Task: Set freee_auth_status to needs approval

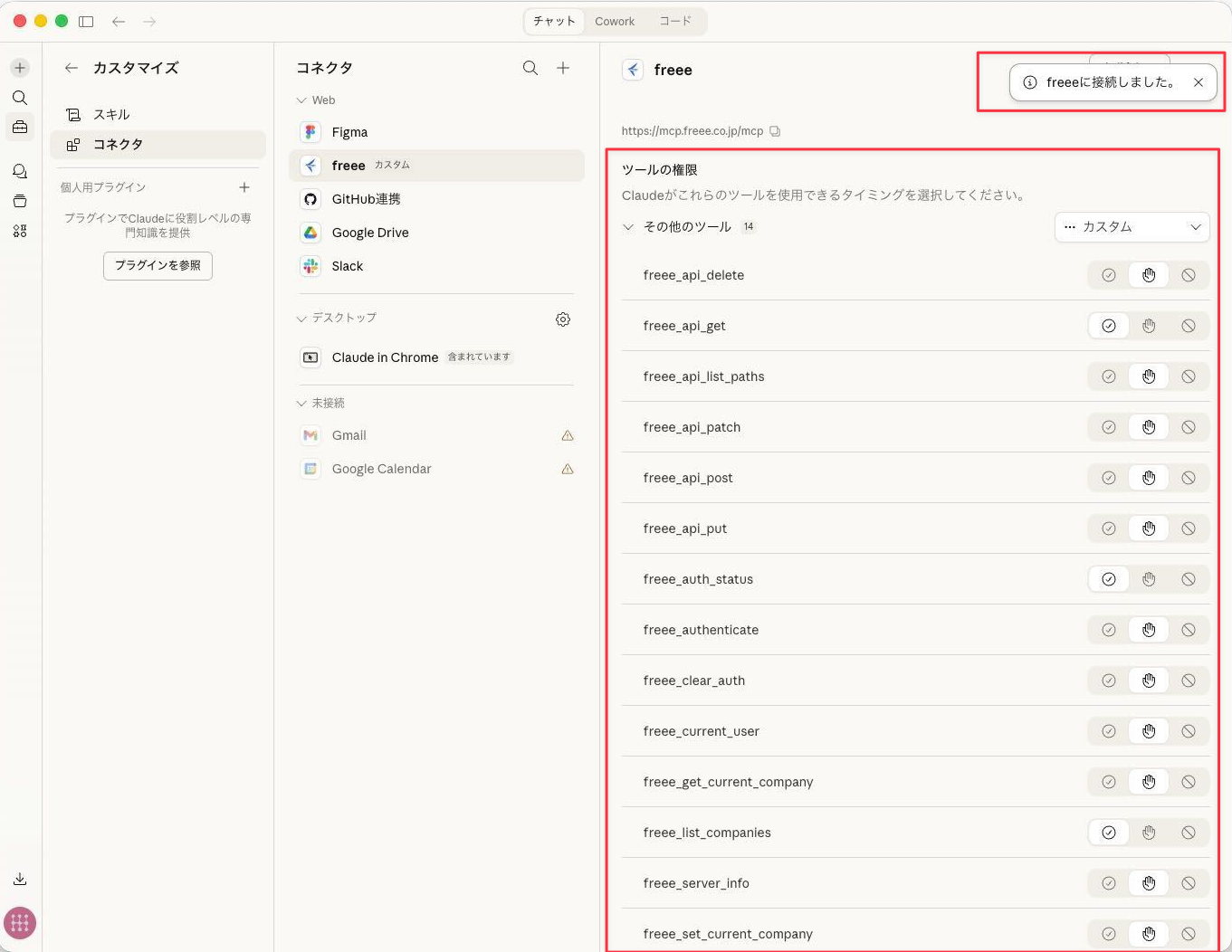Action: point(1149,579)
